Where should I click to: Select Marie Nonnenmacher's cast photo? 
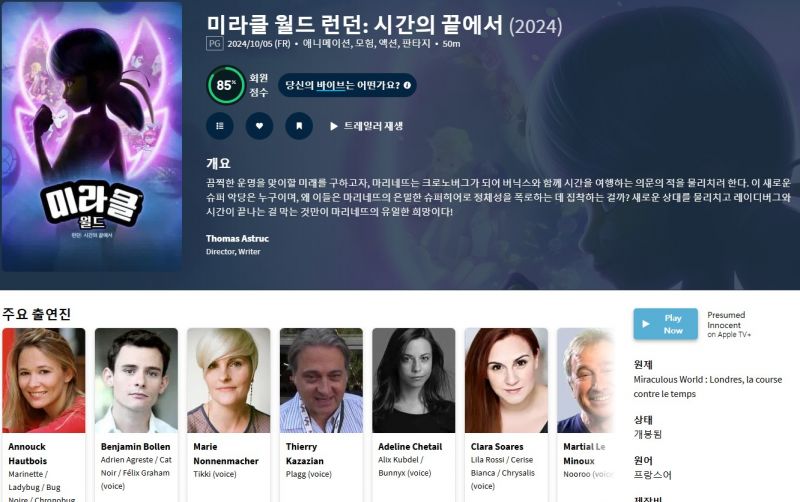(229, 381)
